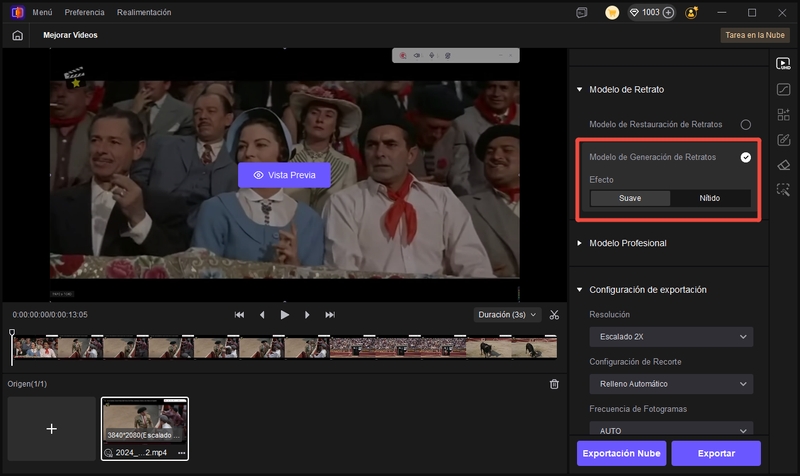Image resolution: width=800 pixels, height=476 pixels.
Task: Click the scissors cut icon
Action: (x=554, y=314)
